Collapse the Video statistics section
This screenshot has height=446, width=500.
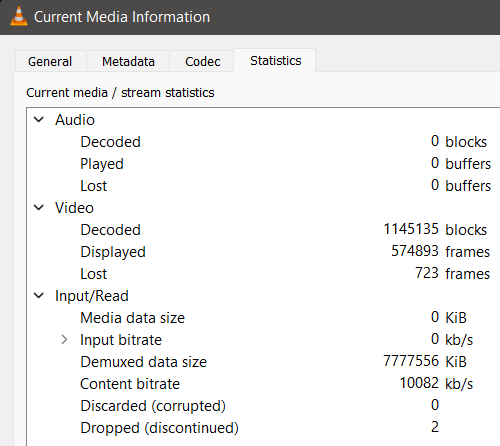point(39,207)
